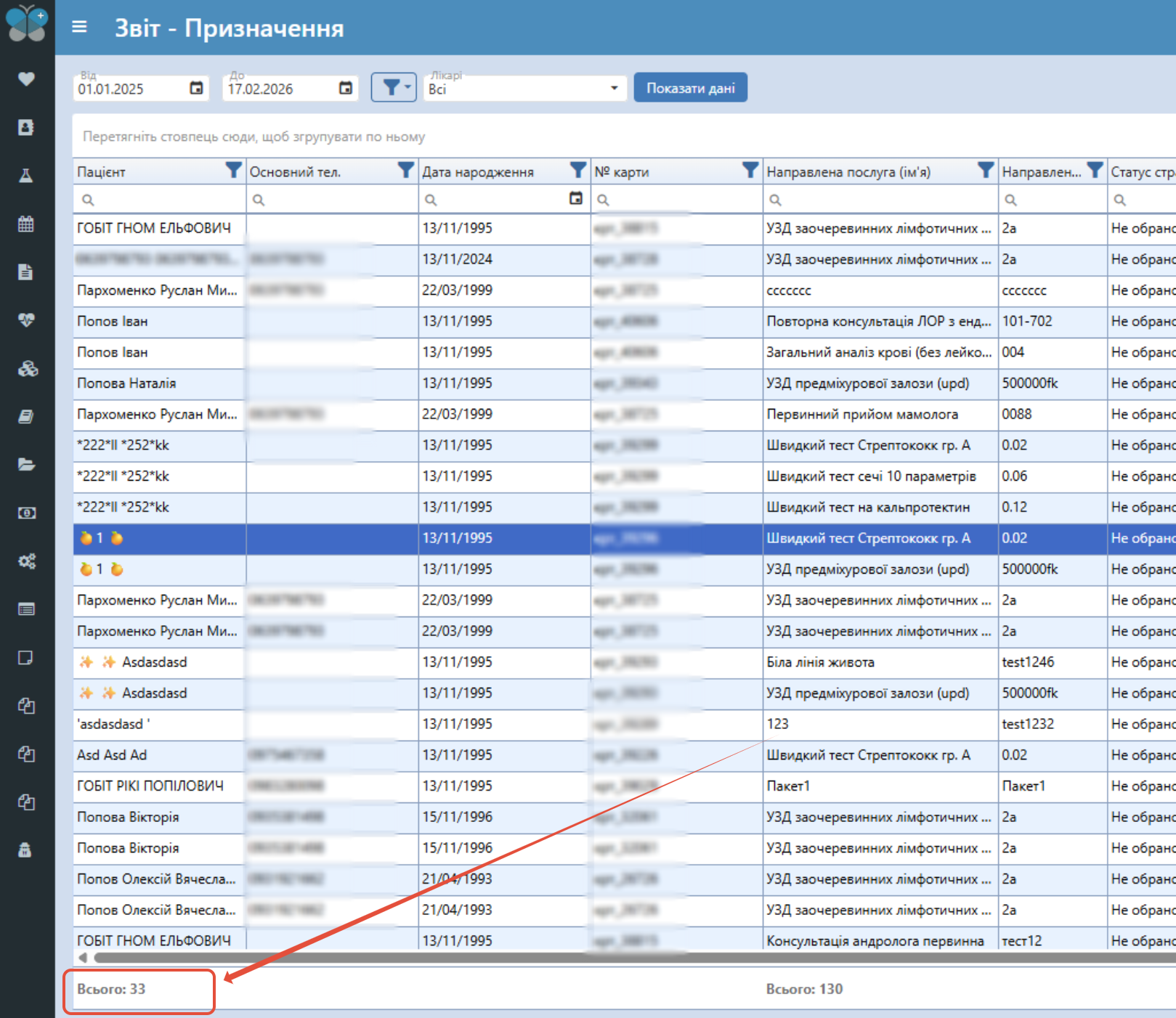Screen dimensions: 1176x1018
Task: Select the Попова Наталія patient cell
Action: [x=159, y=383]
